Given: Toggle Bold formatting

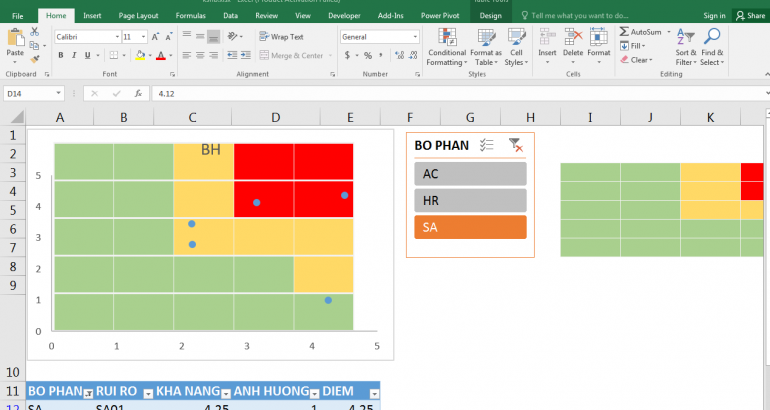Looking at the screenshot, I should point(60,55).
